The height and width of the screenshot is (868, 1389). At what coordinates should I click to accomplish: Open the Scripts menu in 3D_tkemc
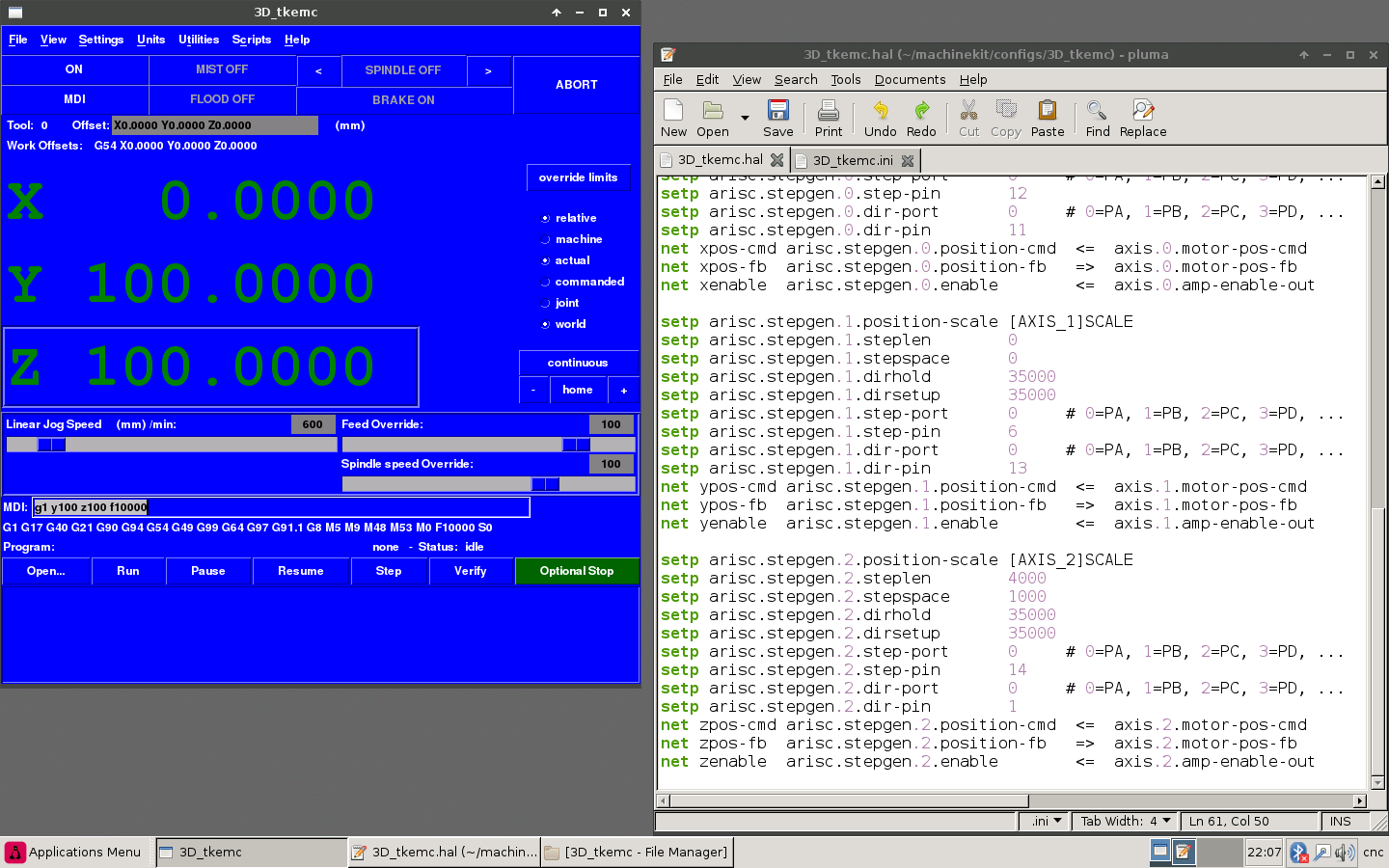tap(251, 40)
